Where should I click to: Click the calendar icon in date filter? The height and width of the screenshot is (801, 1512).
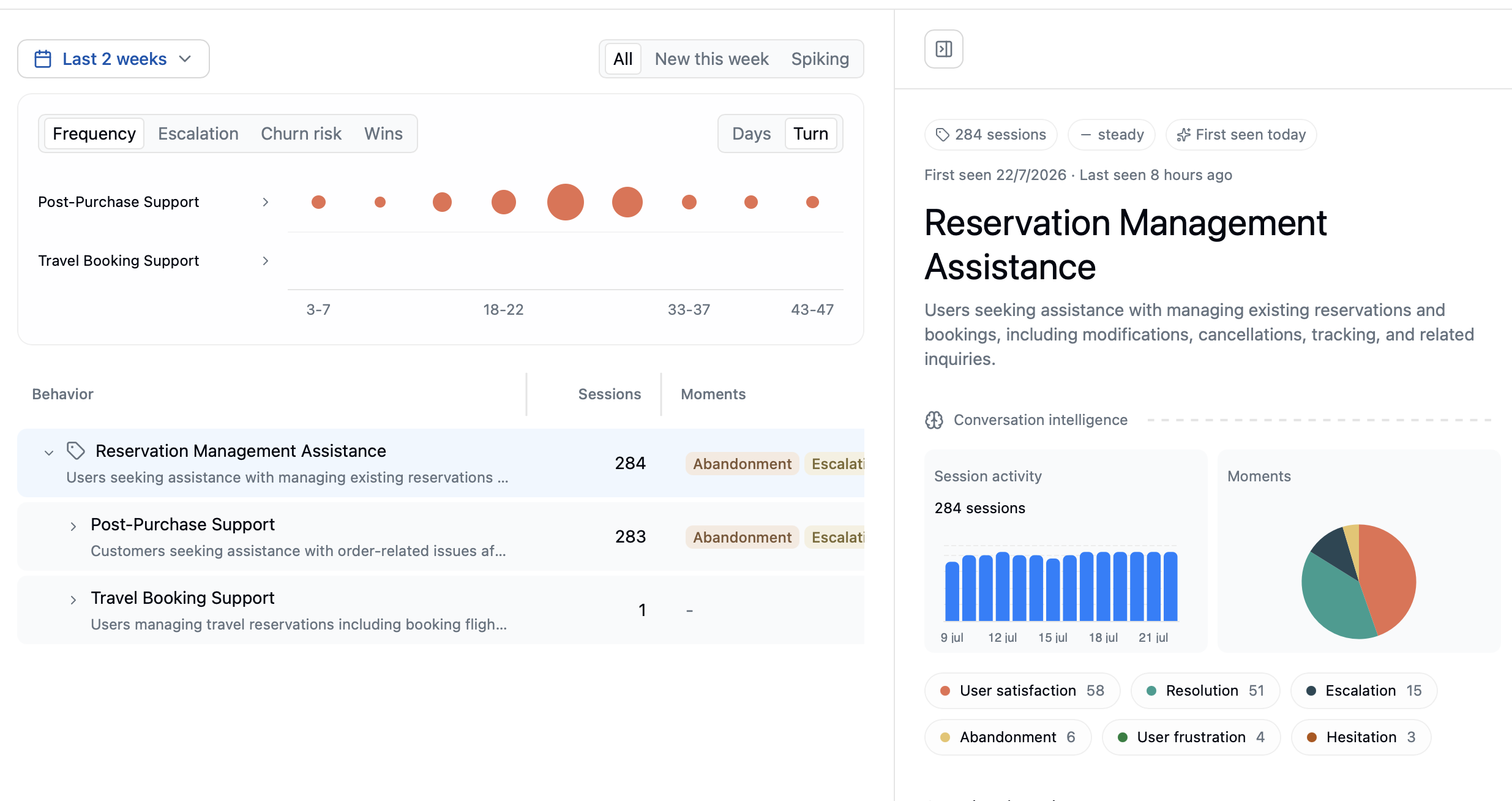(43, 59)
